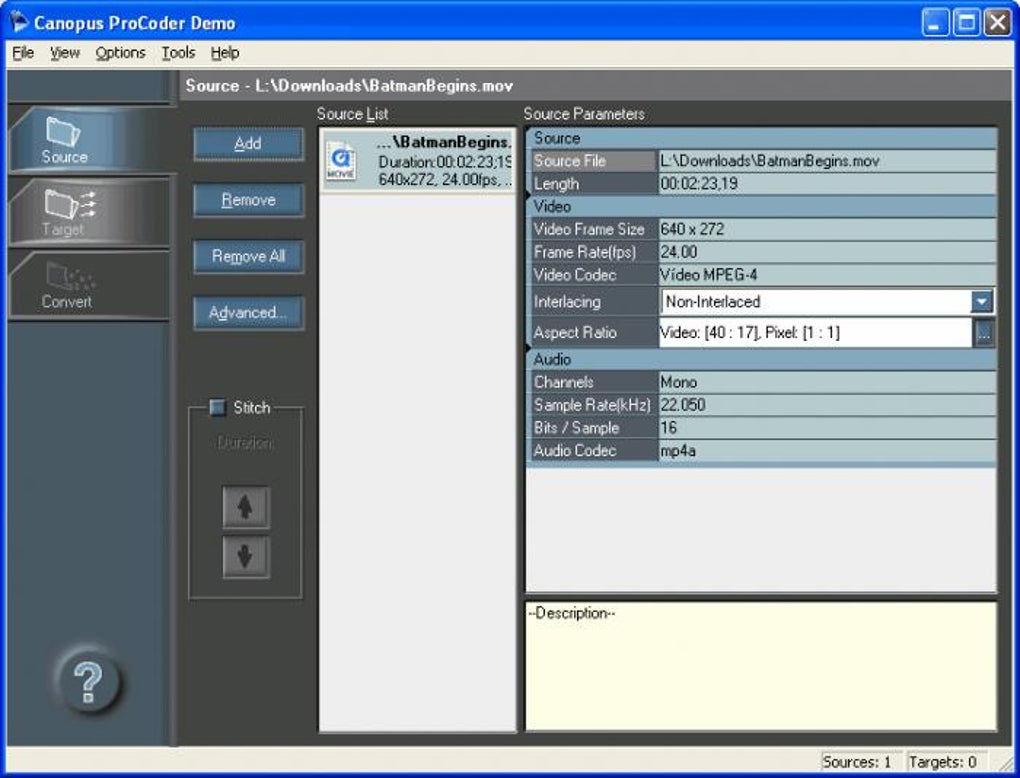Open the File menu

tap(23, 53)
